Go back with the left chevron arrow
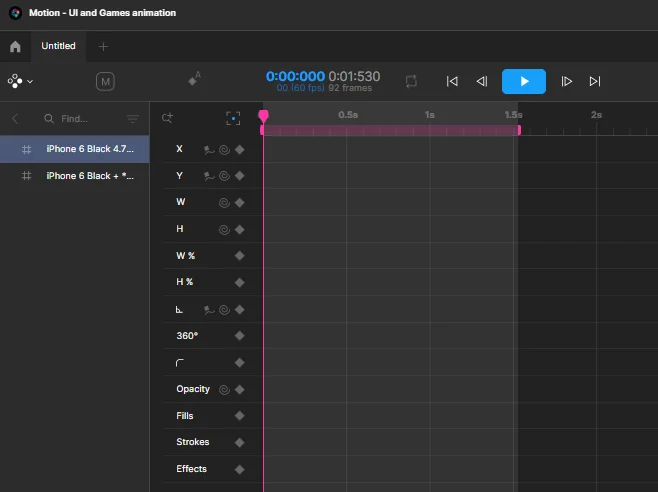Screen dimensions: 658x492 pos(15,119)
